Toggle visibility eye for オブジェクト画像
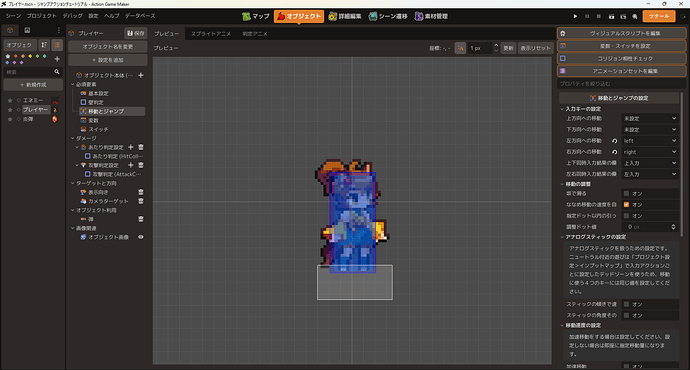 pos(141,237)
